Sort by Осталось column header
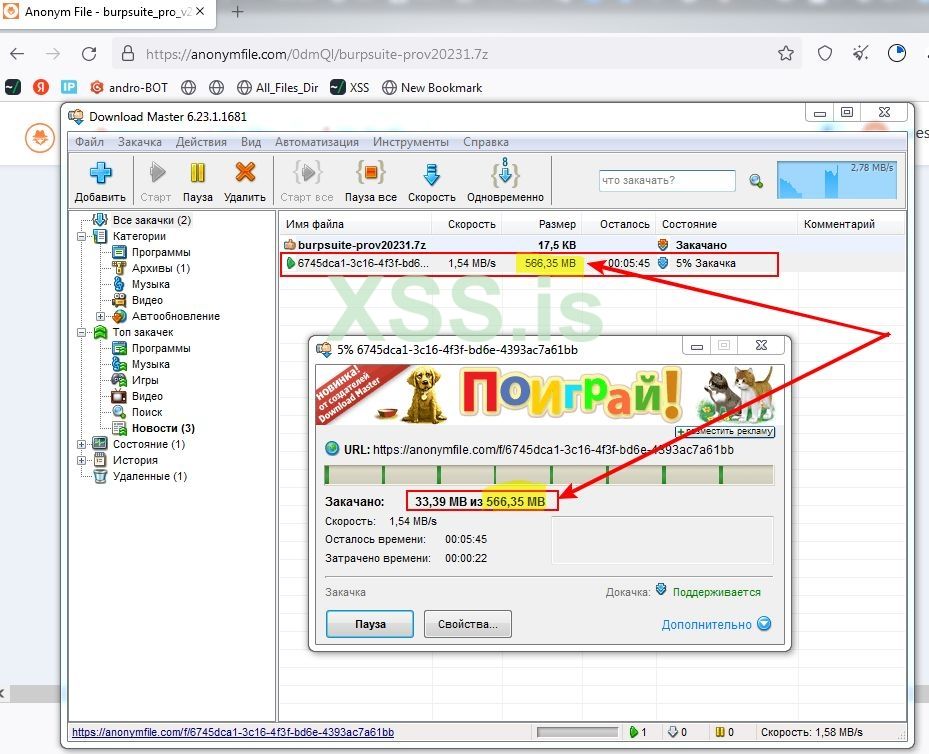This screenshot has width=929, height=754. tap(619, 224)
